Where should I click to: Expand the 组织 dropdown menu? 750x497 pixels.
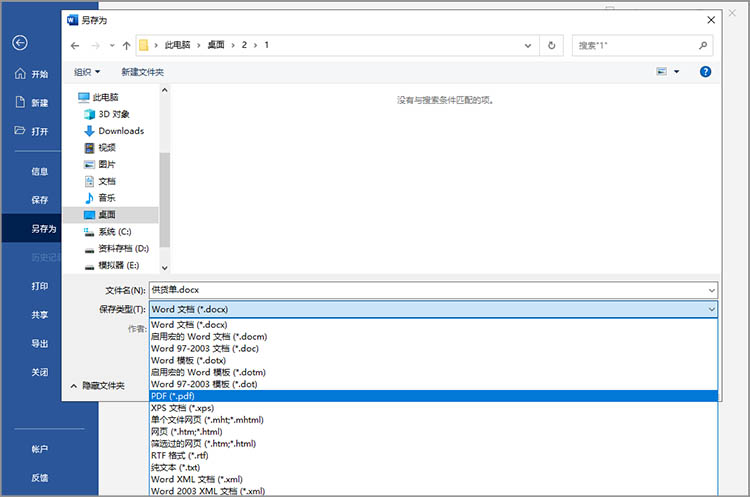click(87, 72)
